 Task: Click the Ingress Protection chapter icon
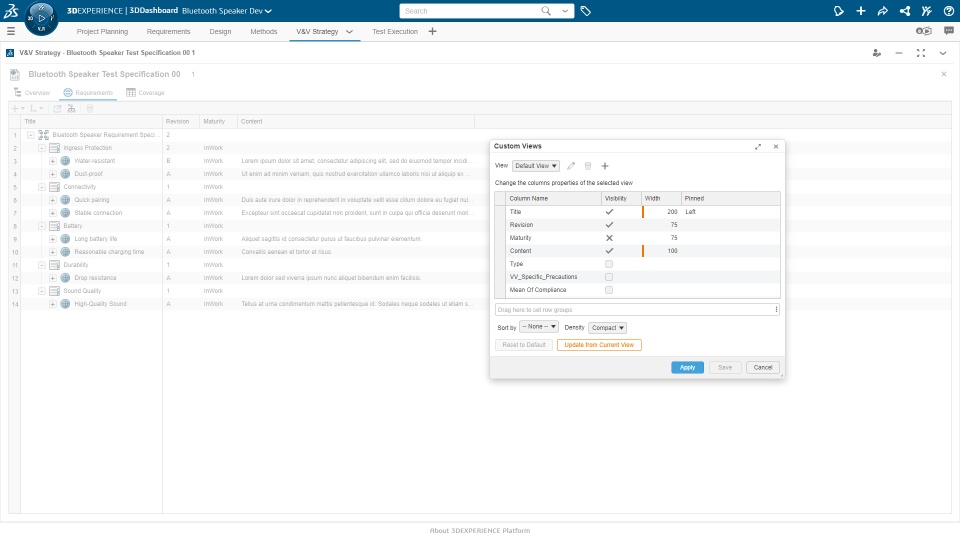pyautogui.click(x=54, y=148)
